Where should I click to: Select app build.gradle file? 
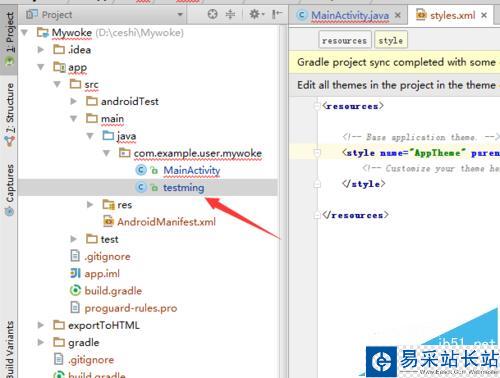click(113, 291)
